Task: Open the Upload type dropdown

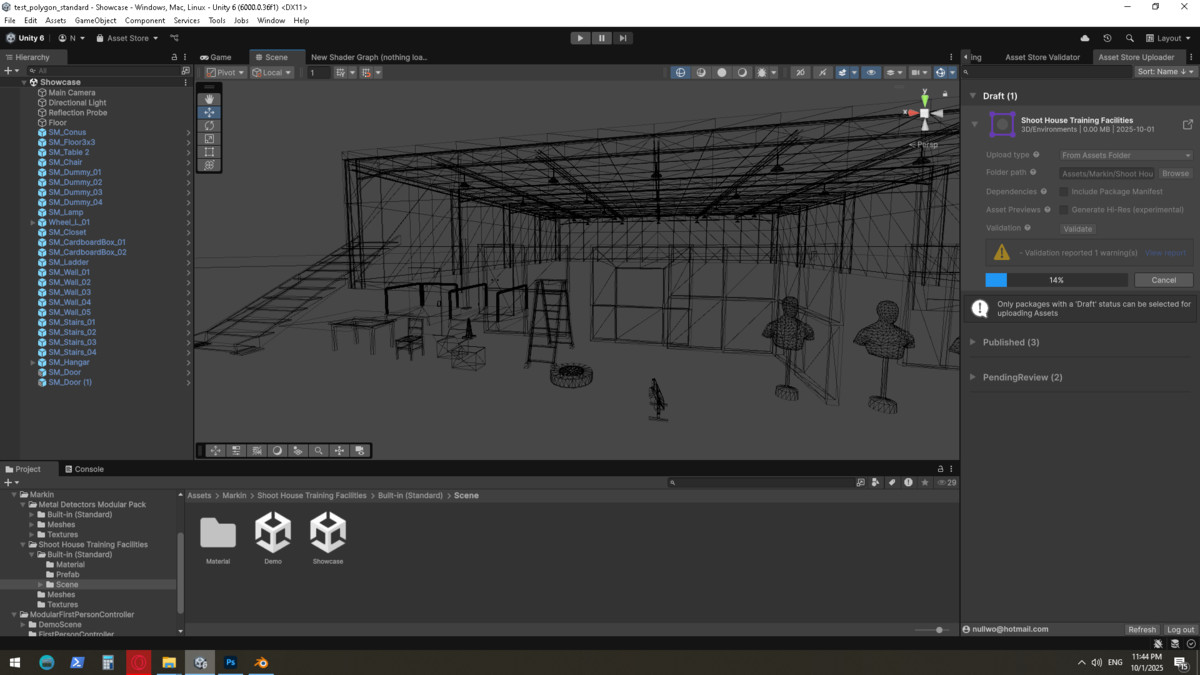Action: pyautogui.click(x=1125, y=155)
